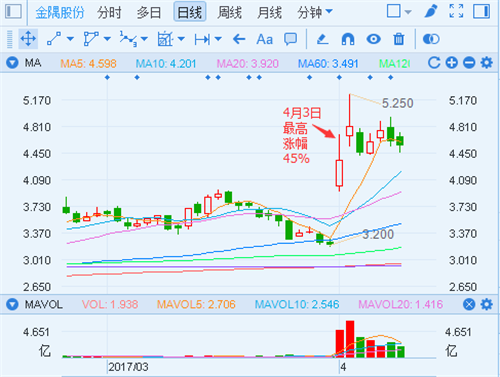Expand the range measure tool options

[218, 39]
